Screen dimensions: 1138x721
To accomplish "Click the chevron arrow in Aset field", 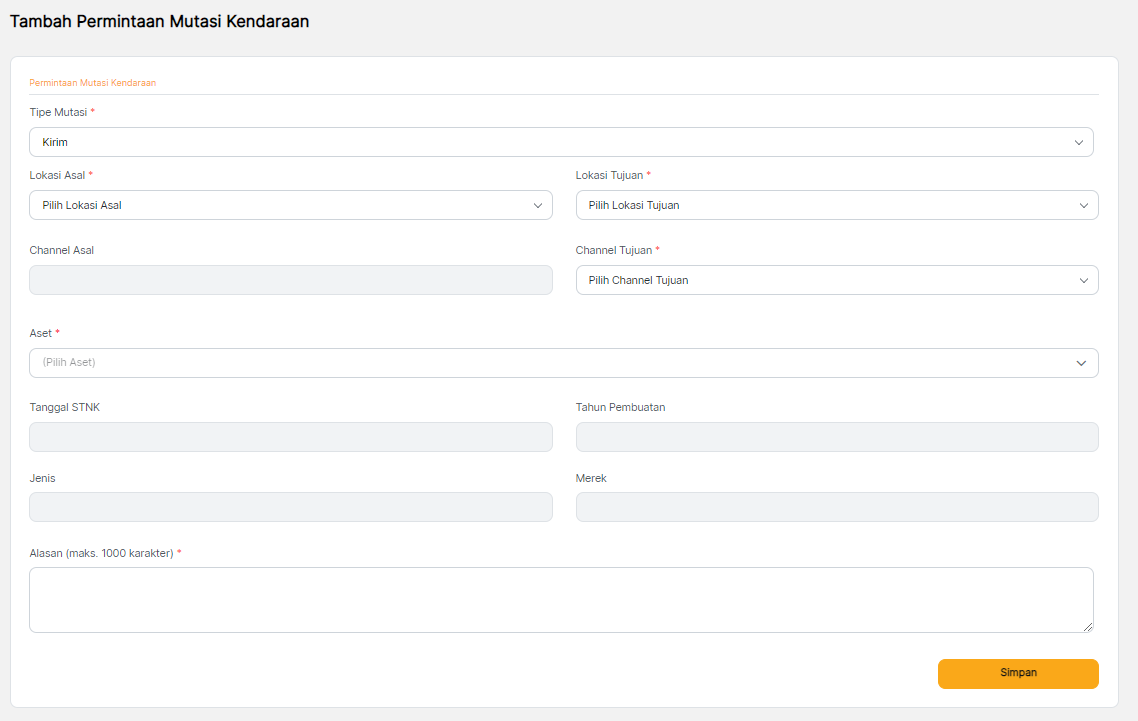I will 1080,363.
